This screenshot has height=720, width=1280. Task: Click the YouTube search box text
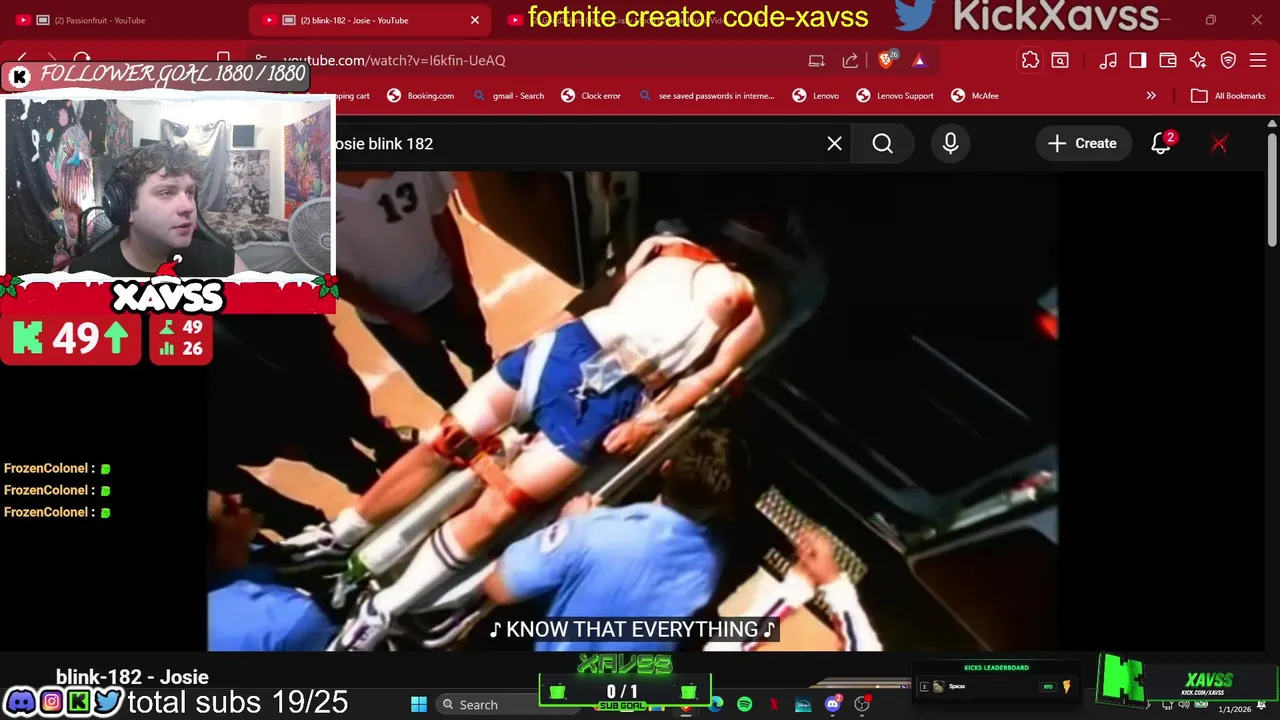[x=384, y=144]
